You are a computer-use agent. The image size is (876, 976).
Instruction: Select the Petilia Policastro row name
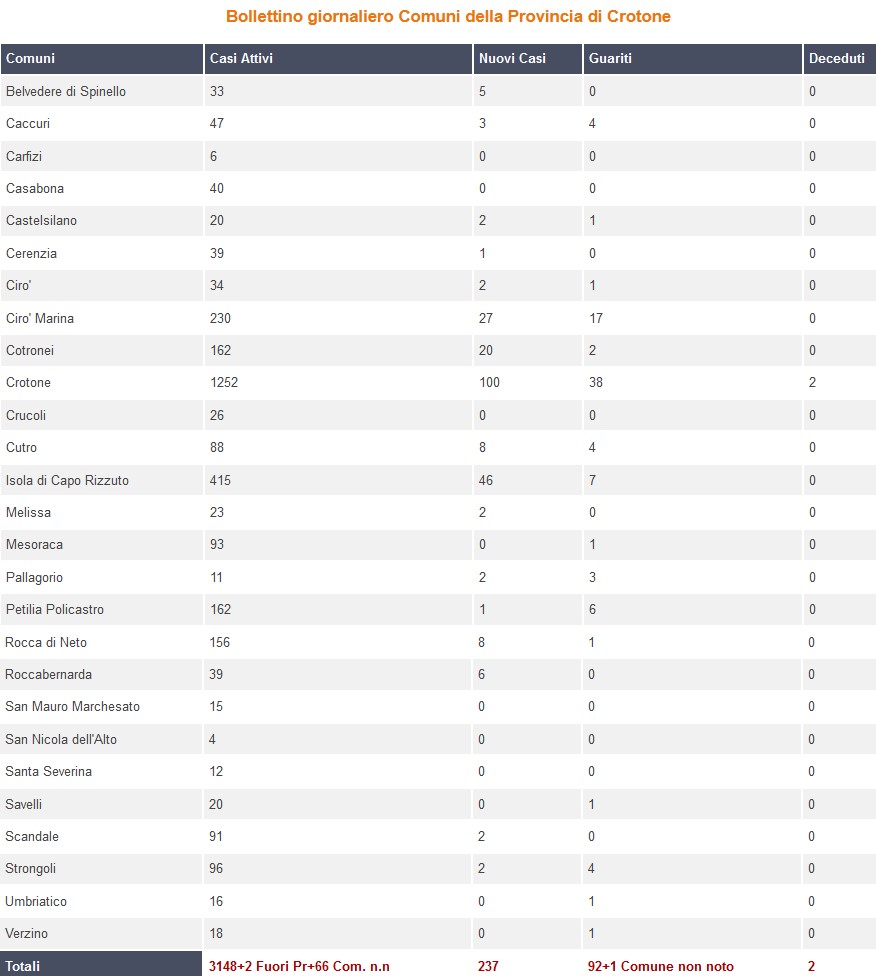point(55,610)
